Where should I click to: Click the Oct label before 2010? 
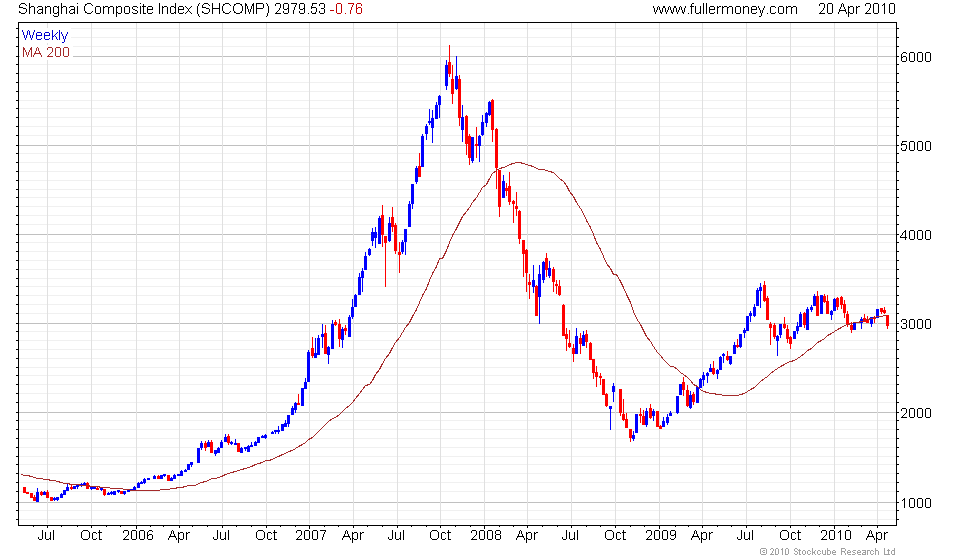click(x=790, y=535)
